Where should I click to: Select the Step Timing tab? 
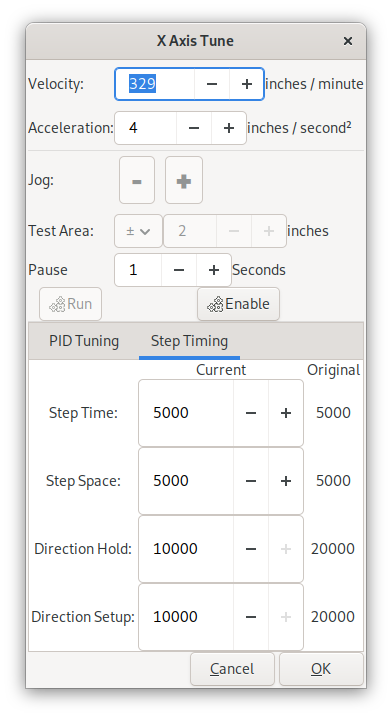[x=189, y=341]
